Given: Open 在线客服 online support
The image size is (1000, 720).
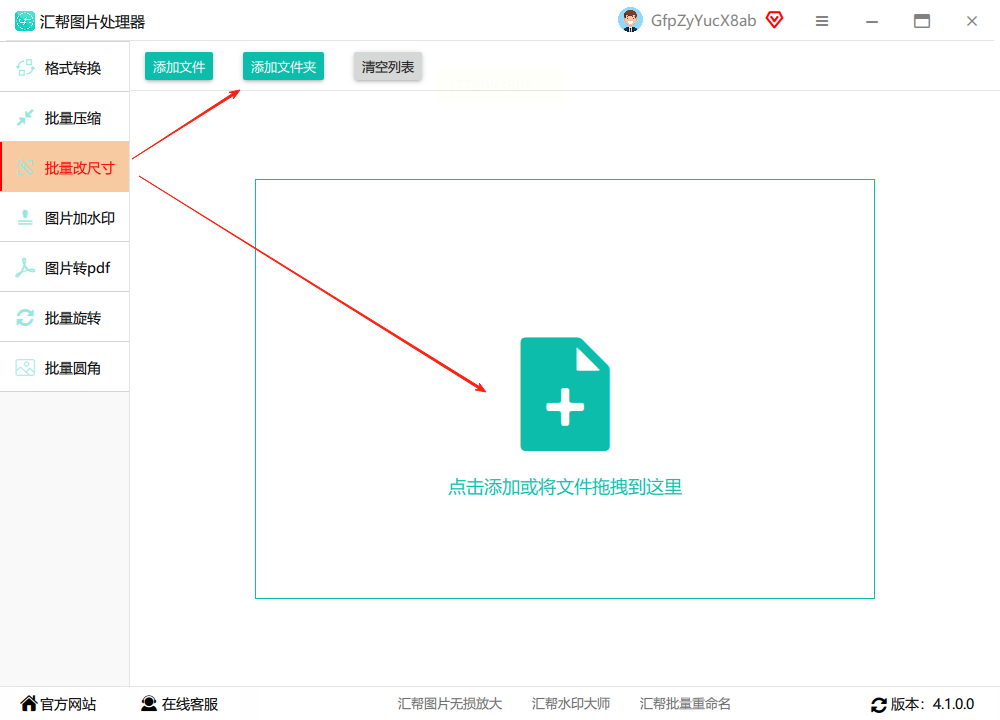Looking at the screenshot, I should [180, 704].
